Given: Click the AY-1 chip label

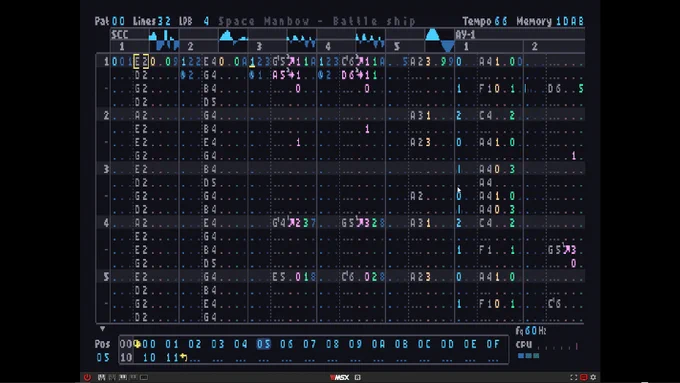Looking at the screenshot, I should [x=466, y=35].
